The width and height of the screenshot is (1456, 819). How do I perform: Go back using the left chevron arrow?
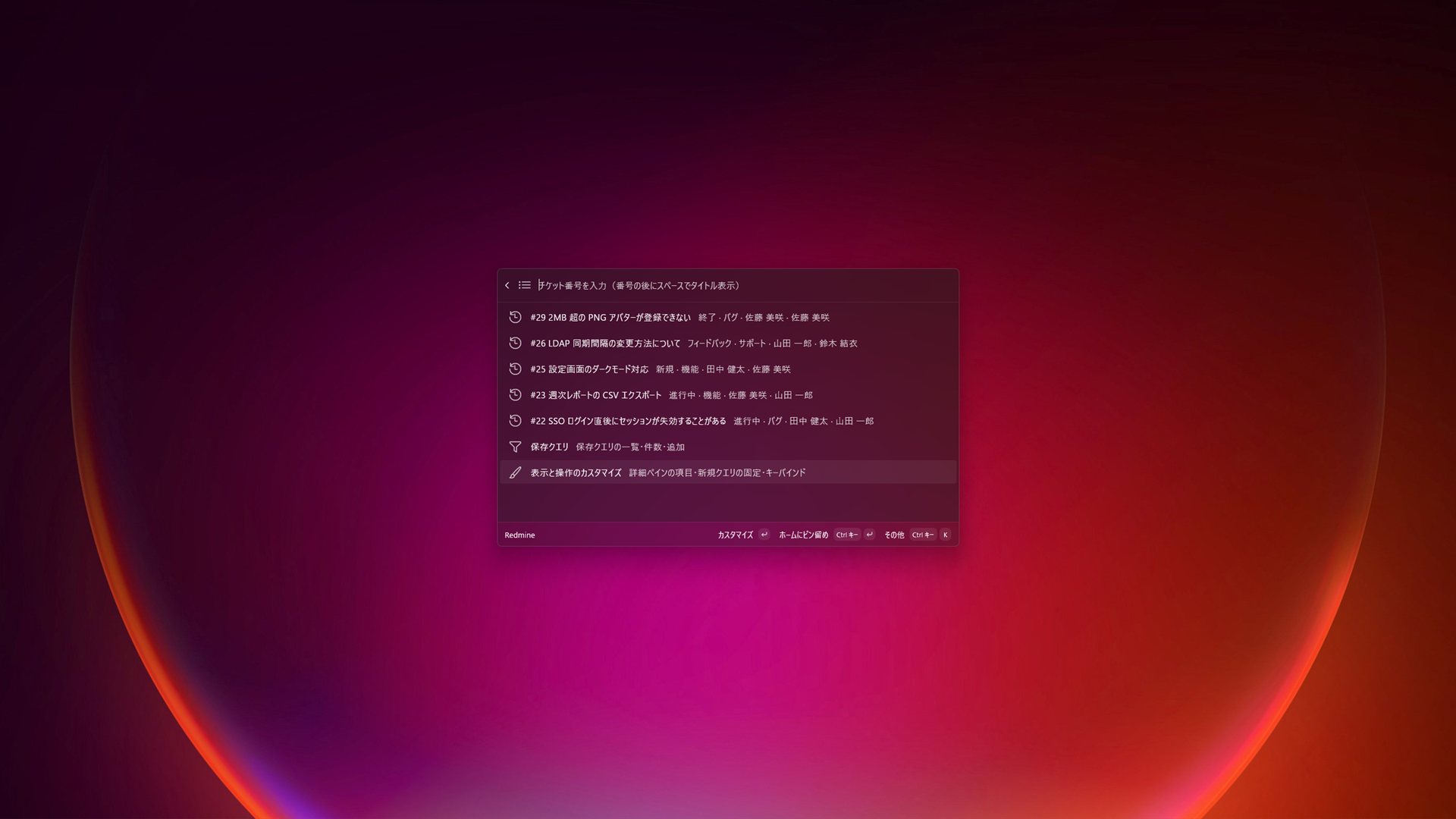point(507,285)
